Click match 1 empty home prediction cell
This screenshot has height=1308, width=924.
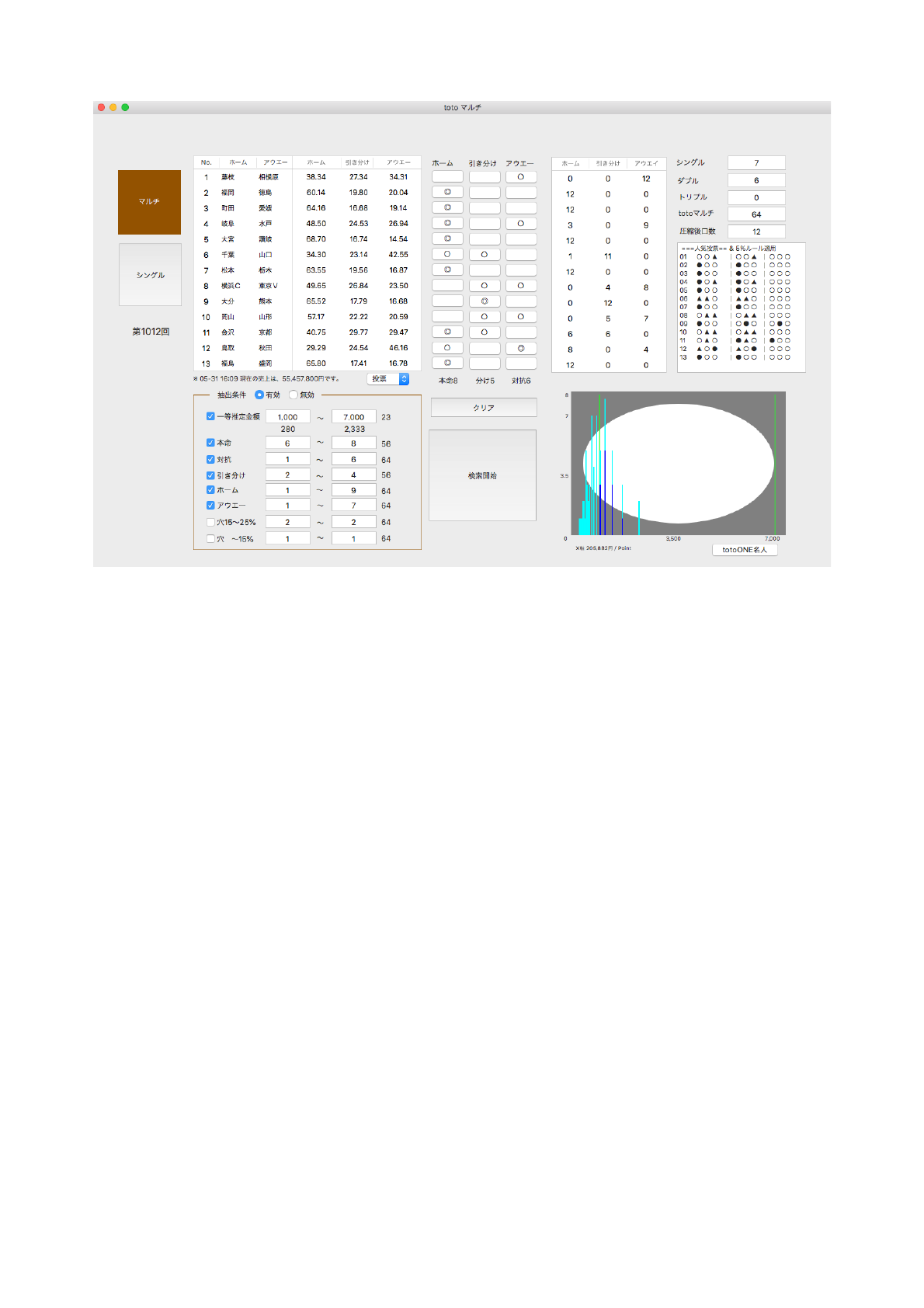tap(447, 177)
